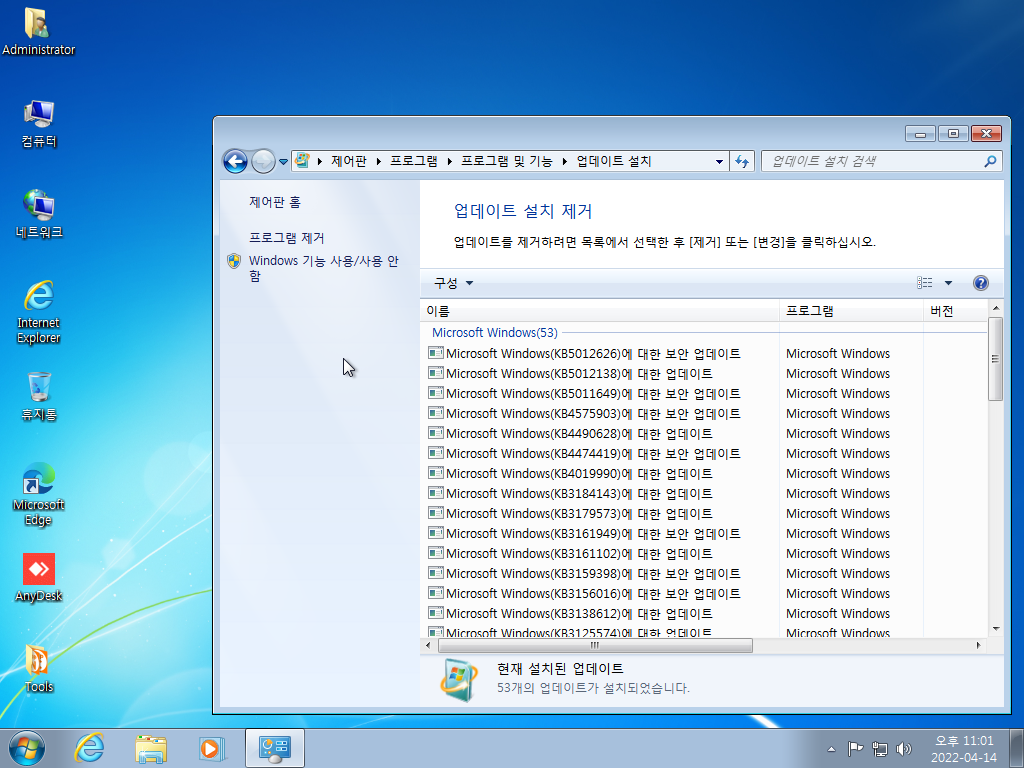Select update KB4019990 row

pyautogui.click(x=703, y=473)
